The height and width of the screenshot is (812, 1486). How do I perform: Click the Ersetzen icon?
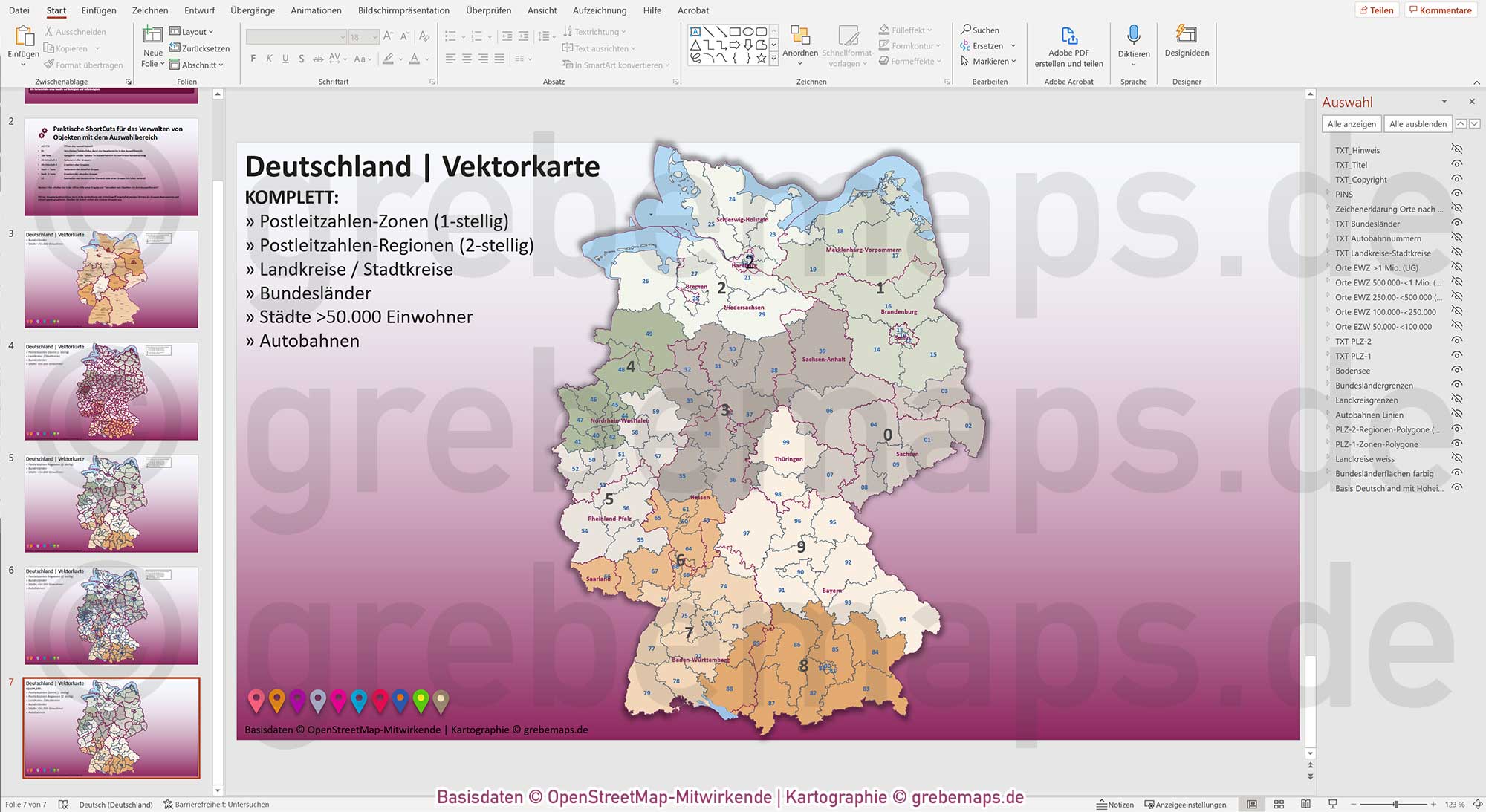pos(966,45)
